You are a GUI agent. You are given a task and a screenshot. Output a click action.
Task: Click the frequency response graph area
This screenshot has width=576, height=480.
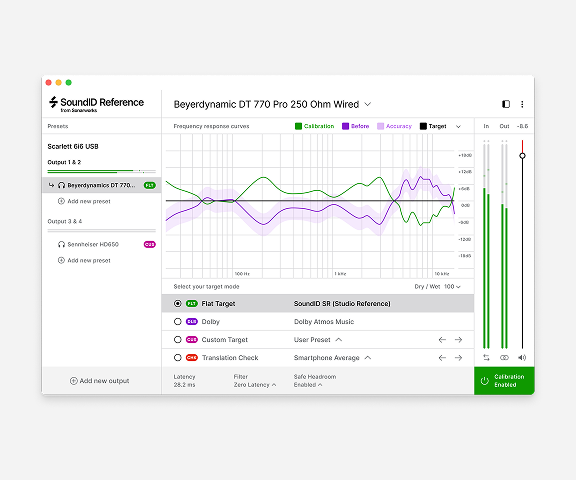click(x=310, y=206)
